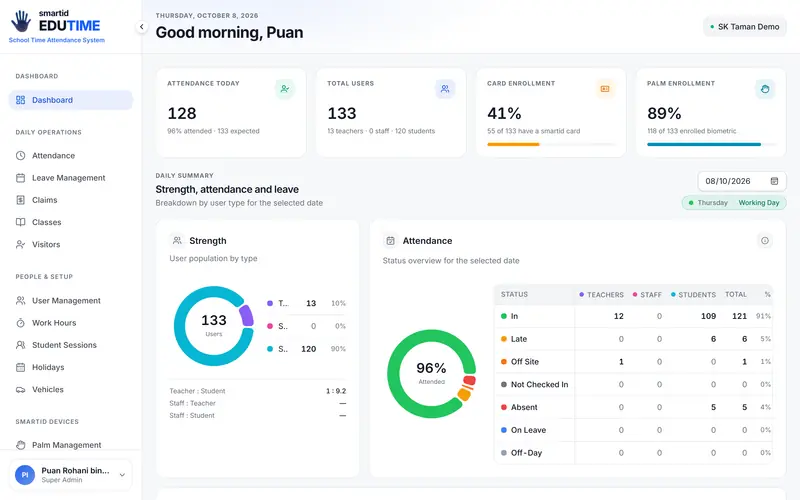The width and height of the screenshot is (800, 500).
Task: Click the Total Users people icon
Action: tap(445, 89)
